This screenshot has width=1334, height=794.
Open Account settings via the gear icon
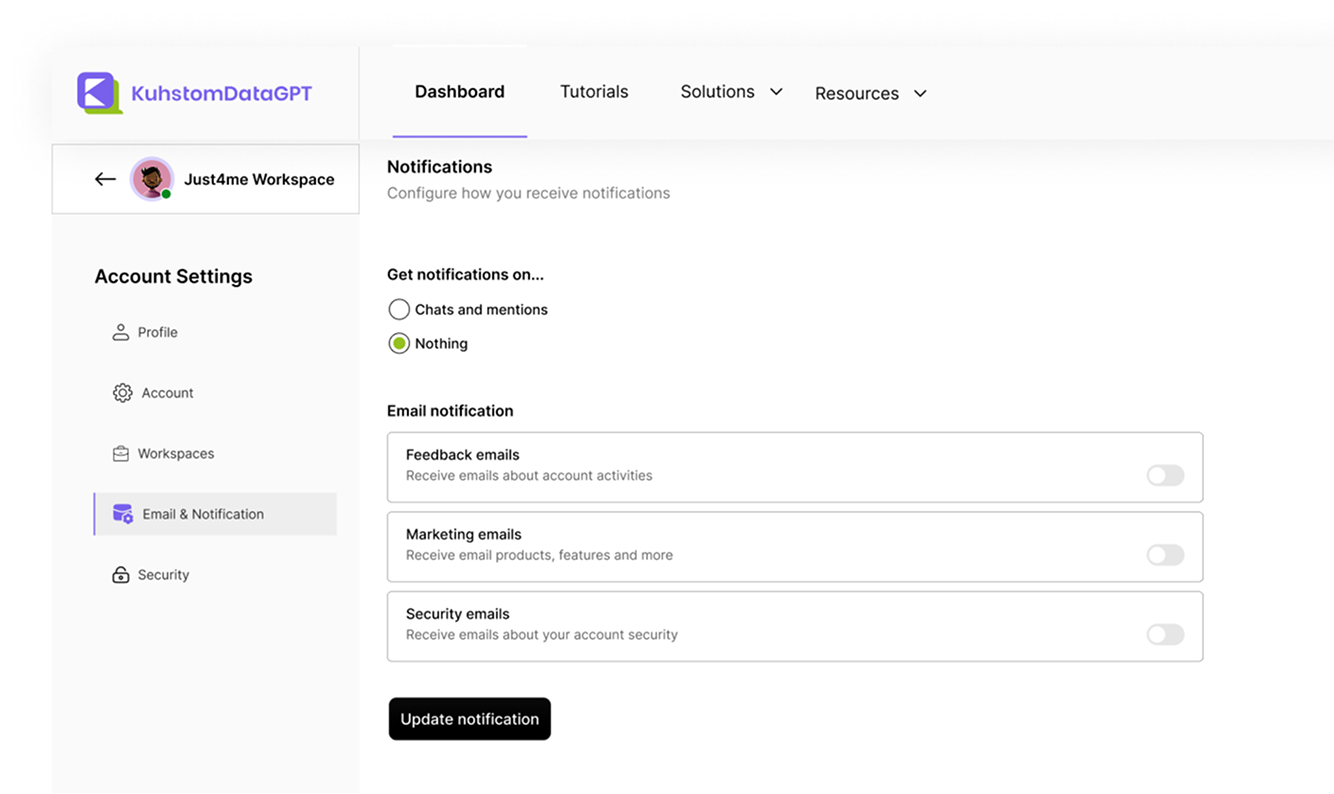pyautogui.click(x=120, y=392)
